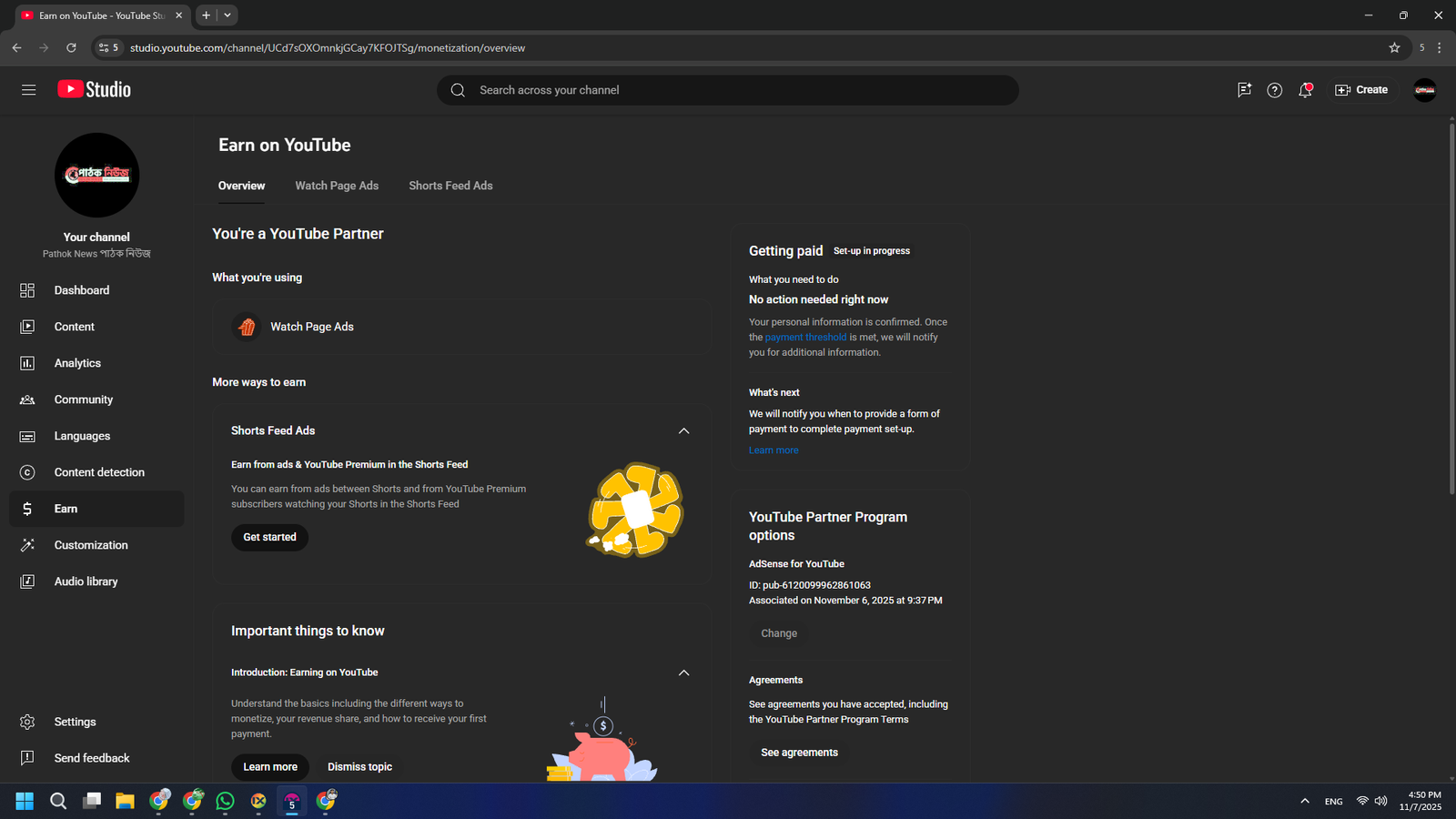Viewport: 1456px width, 819px height.
Task: Click the magnifier icon in channel search
Action: point(458,90)
